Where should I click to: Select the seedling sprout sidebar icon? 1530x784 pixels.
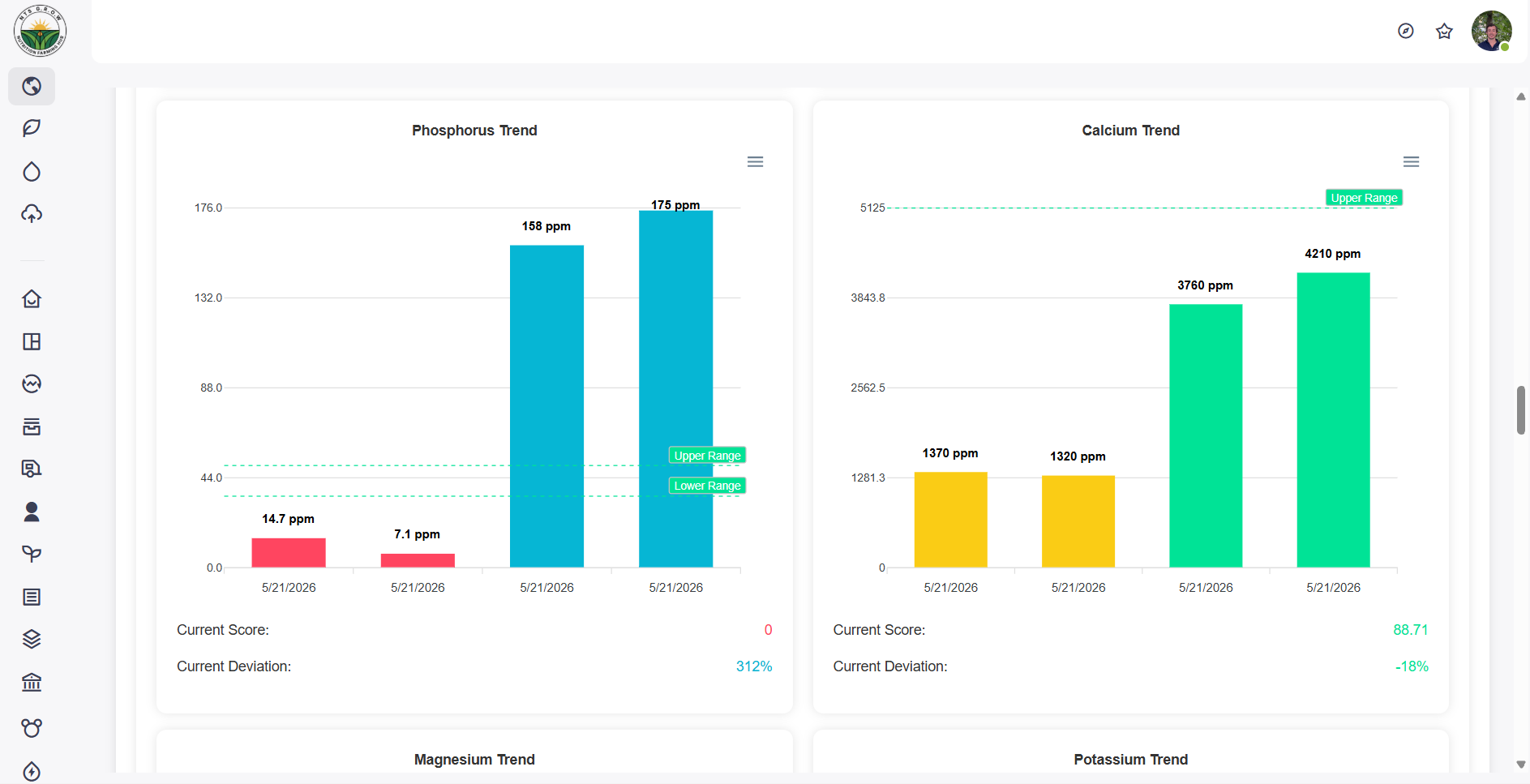[x=32, y=554]
